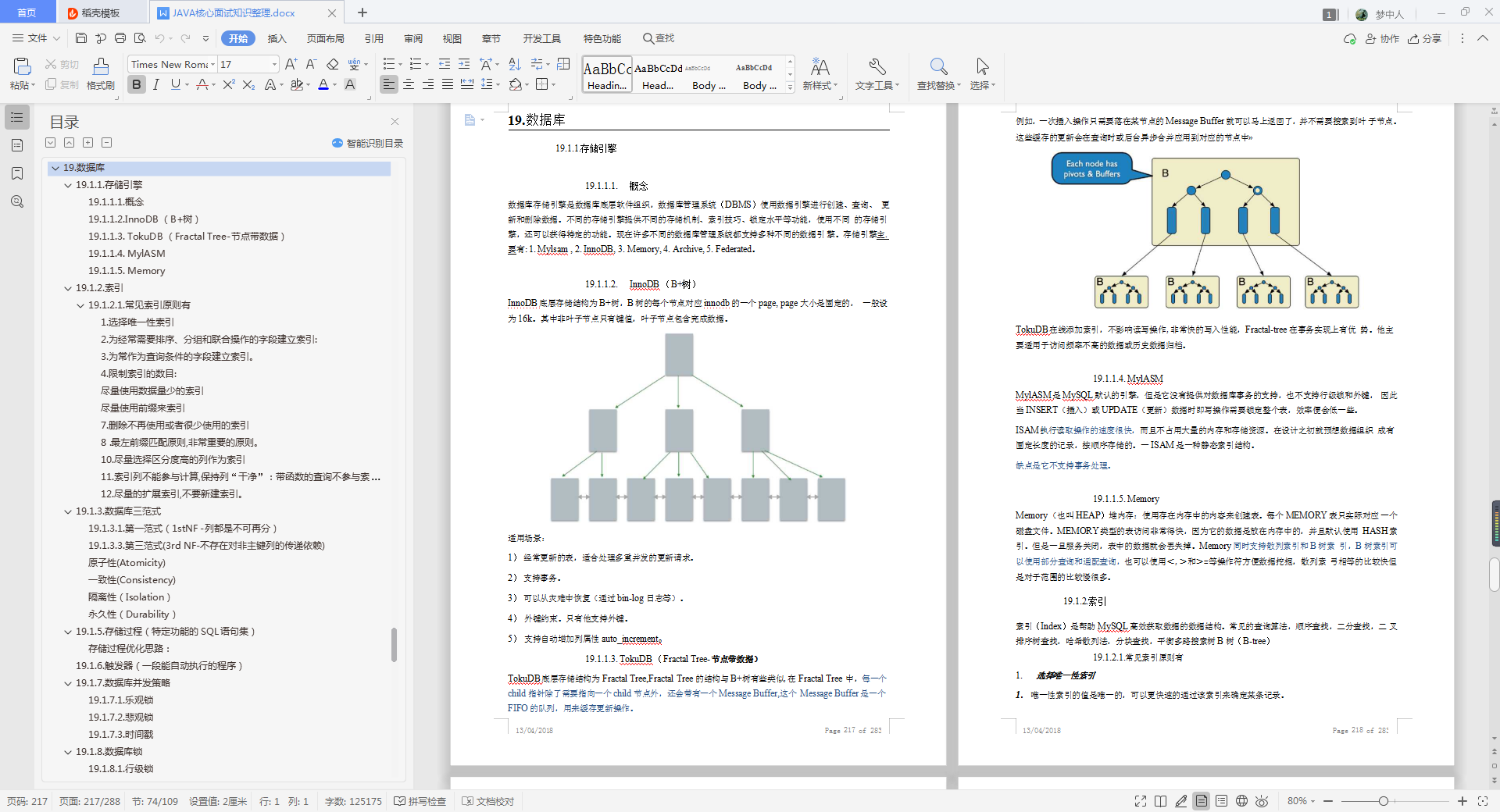Click the Clear Formatting eraser icon
Image resolution: width=1500 pixels, height=812 pixels.
pos(333,64)
